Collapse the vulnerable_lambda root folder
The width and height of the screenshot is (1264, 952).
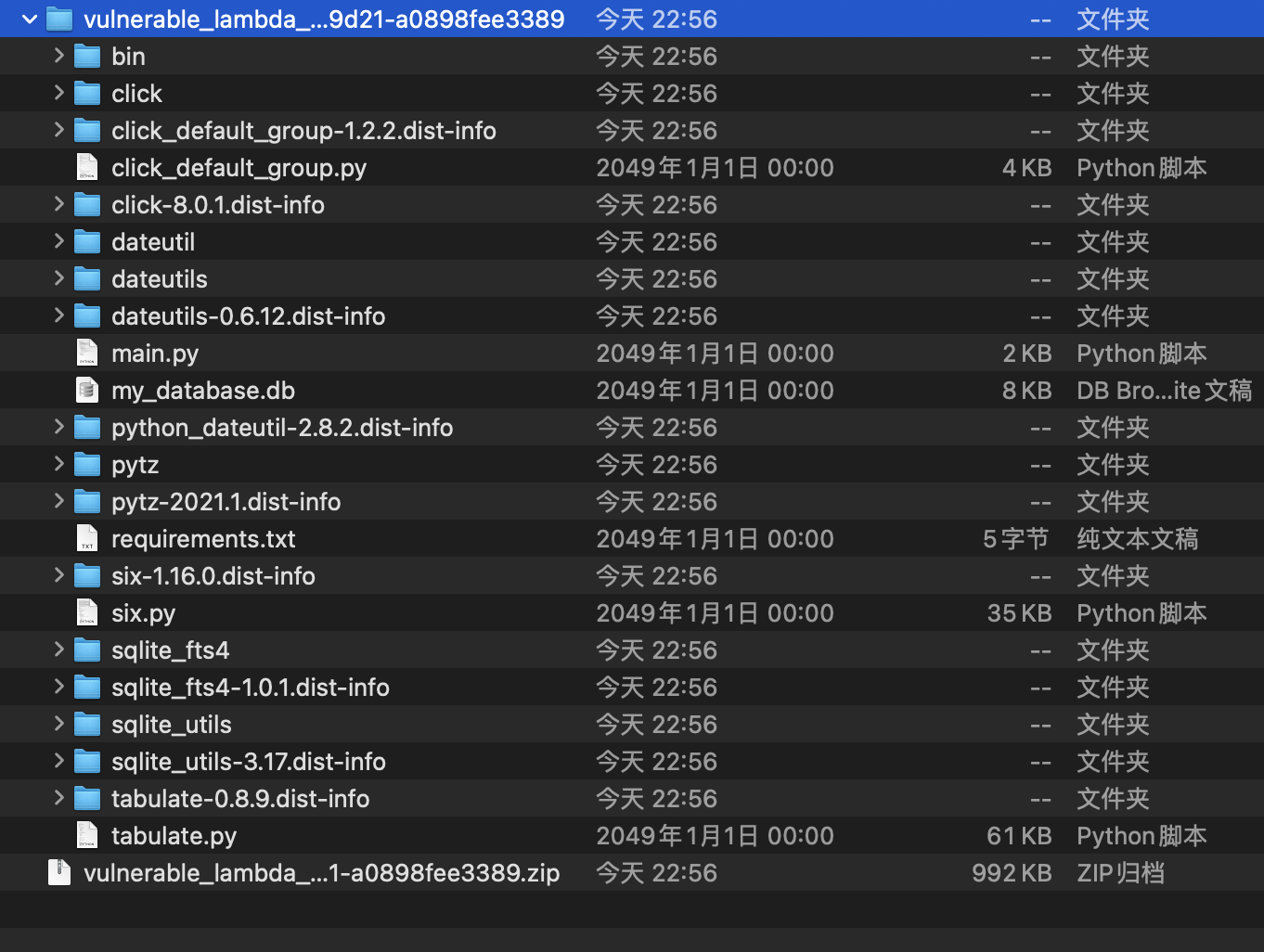click(30, 19)
